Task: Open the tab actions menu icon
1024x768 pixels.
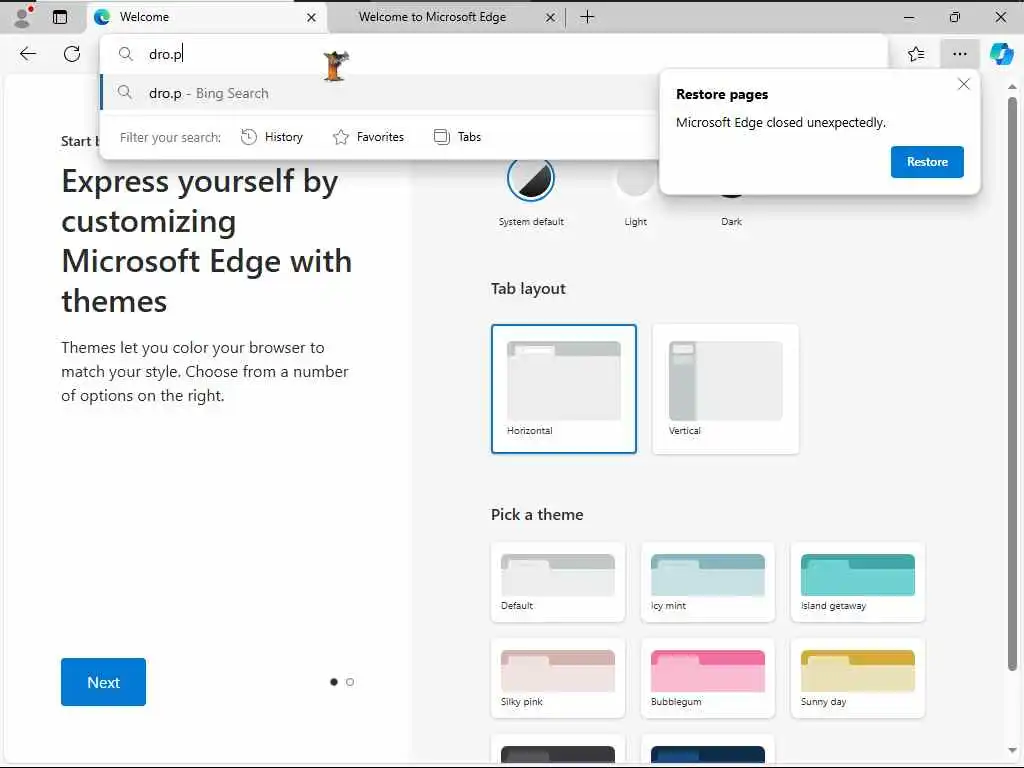Action: pyautogui.click(x=59, y=17)
